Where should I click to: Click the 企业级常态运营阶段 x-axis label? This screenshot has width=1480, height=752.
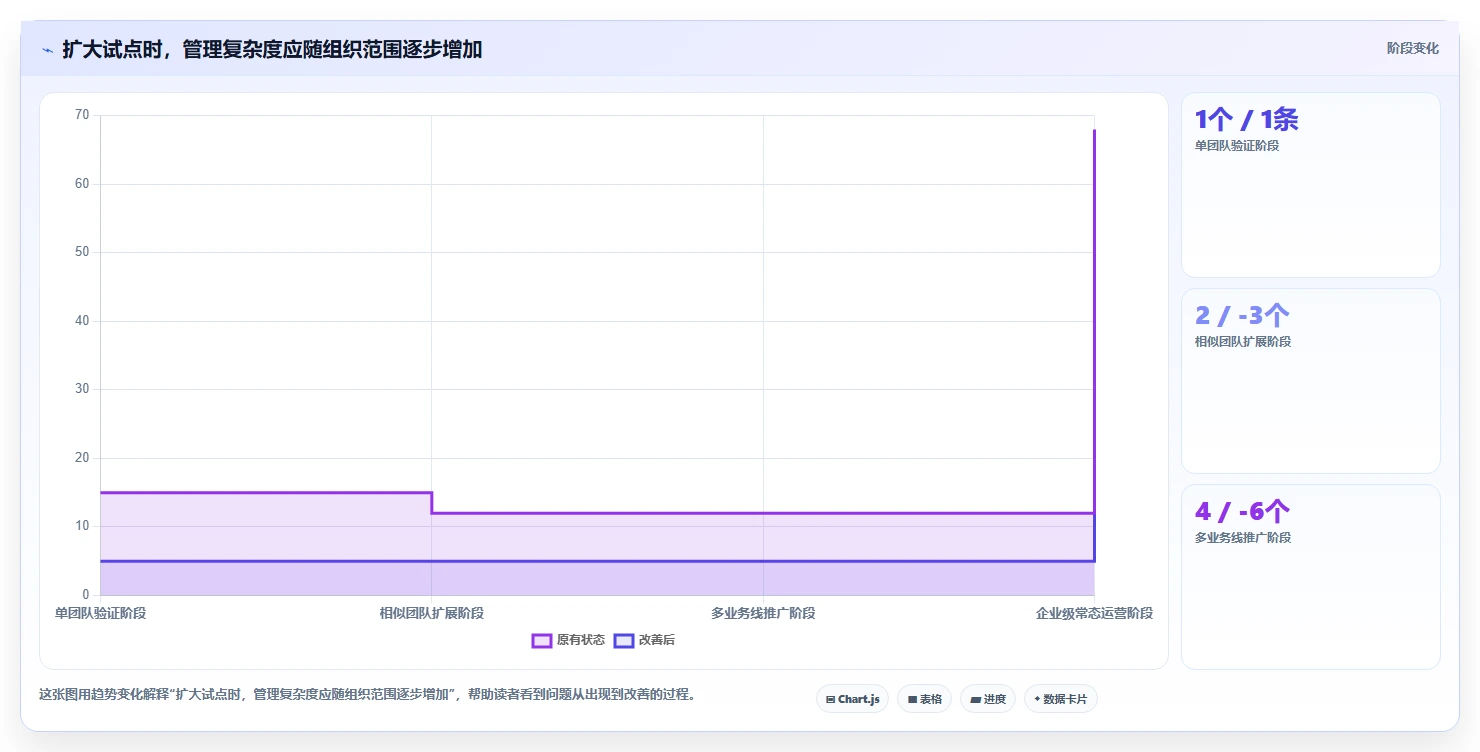click(x=1094, y=613)
